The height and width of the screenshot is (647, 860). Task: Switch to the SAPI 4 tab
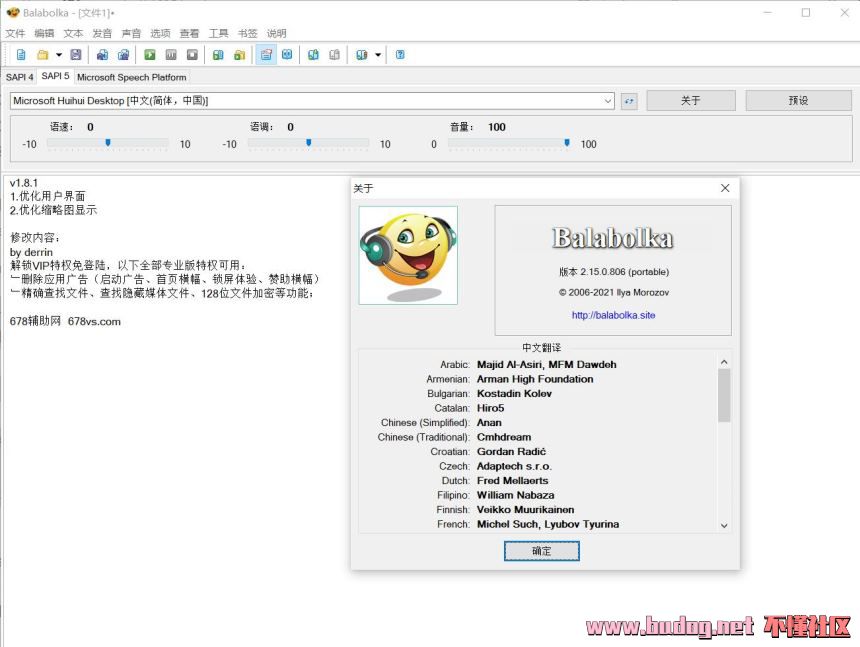(x=19, y=77)
